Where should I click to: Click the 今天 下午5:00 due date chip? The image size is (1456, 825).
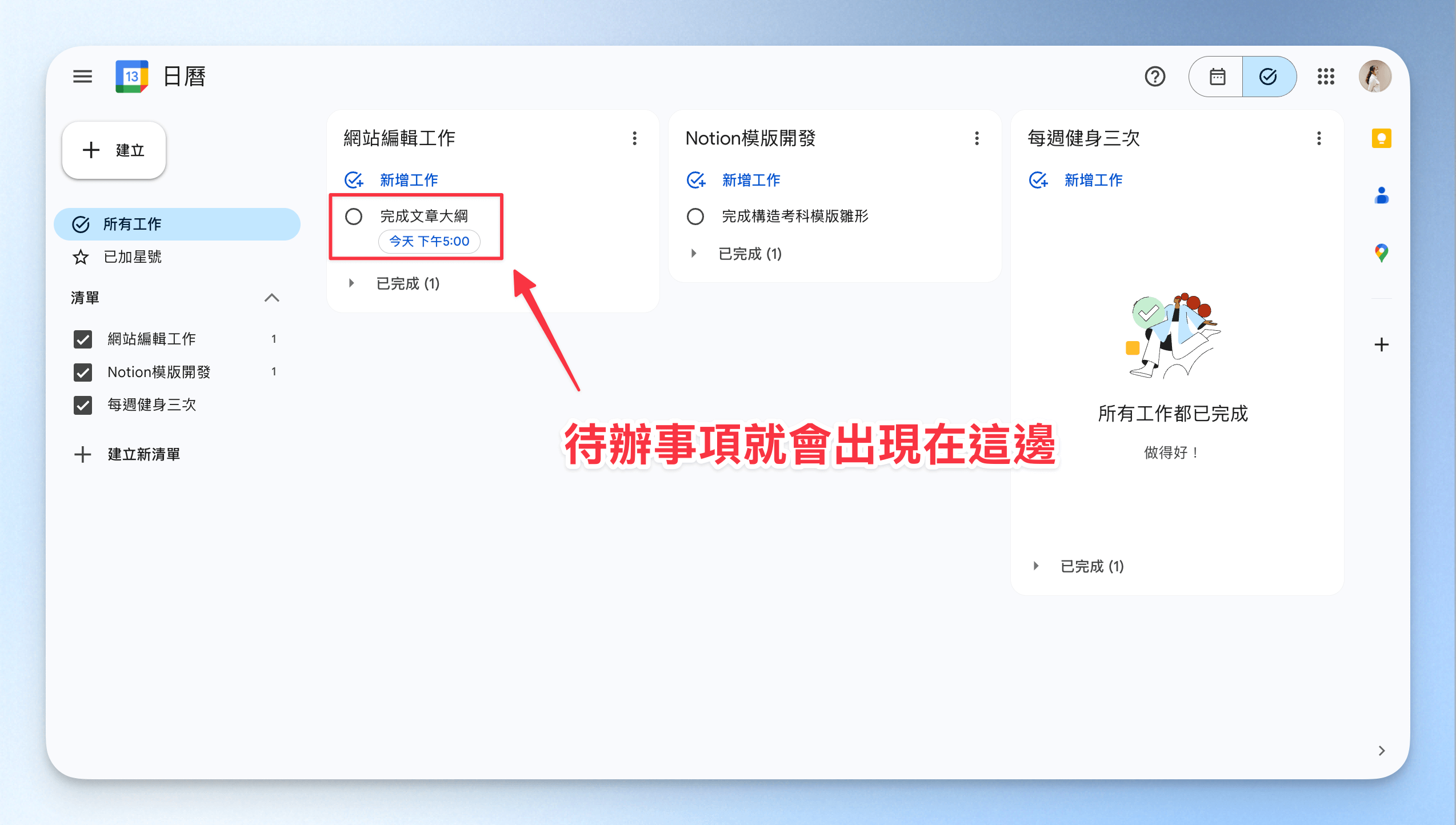point(429,241)
